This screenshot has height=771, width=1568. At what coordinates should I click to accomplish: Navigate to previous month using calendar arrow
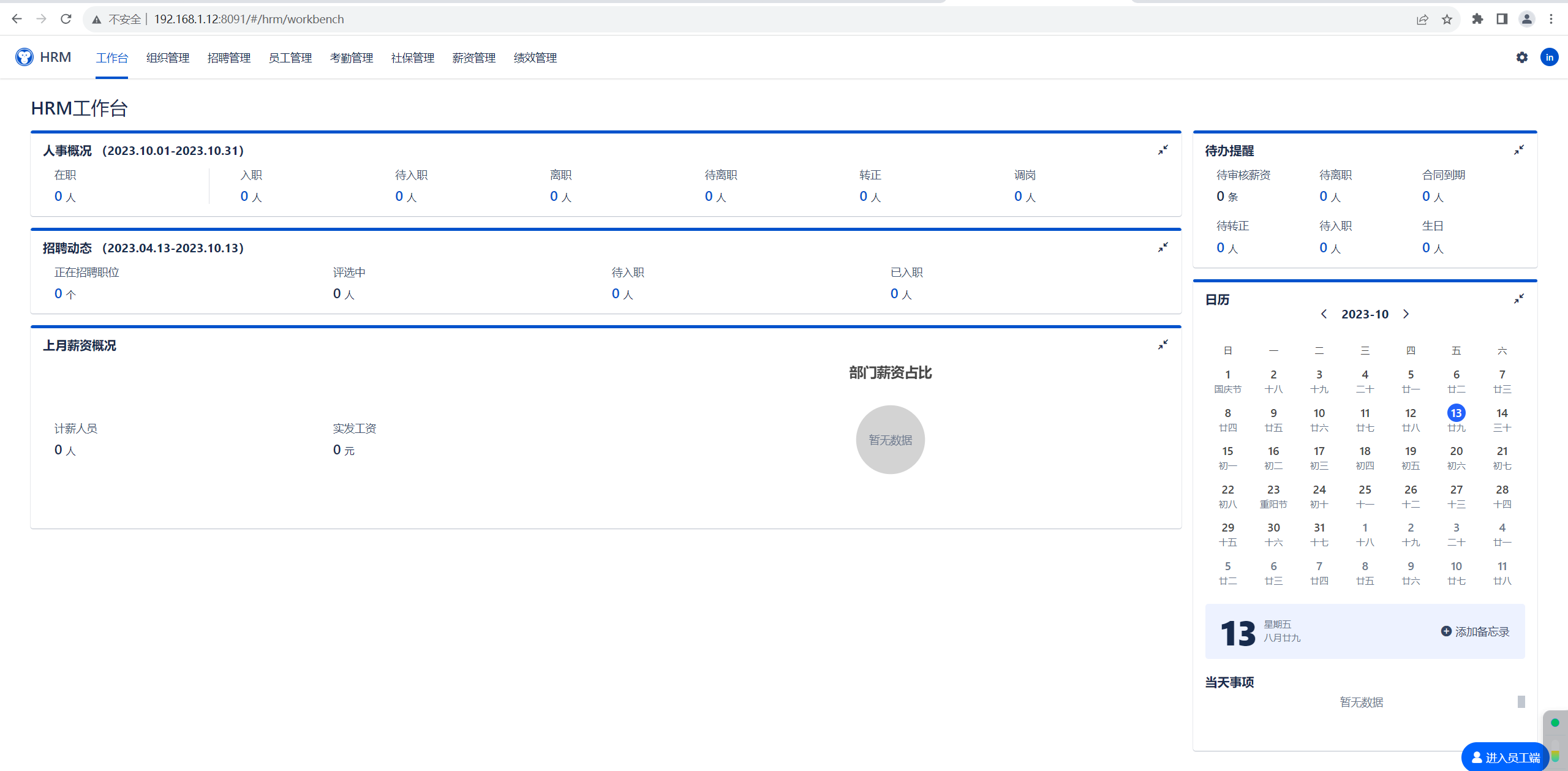pyautogui.click(x=1322, y=314)
